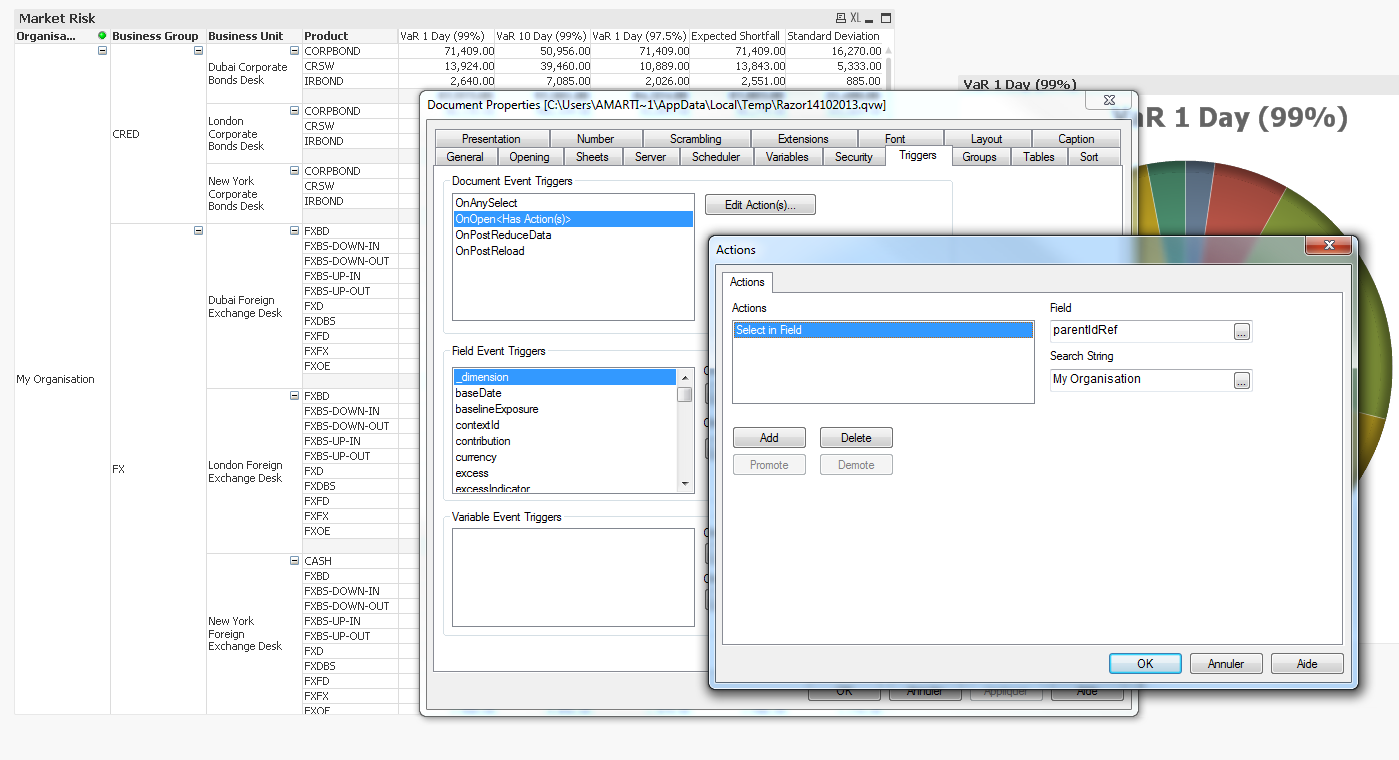
Task: Collapse the My Organisation row
Action: coord(102,51)
